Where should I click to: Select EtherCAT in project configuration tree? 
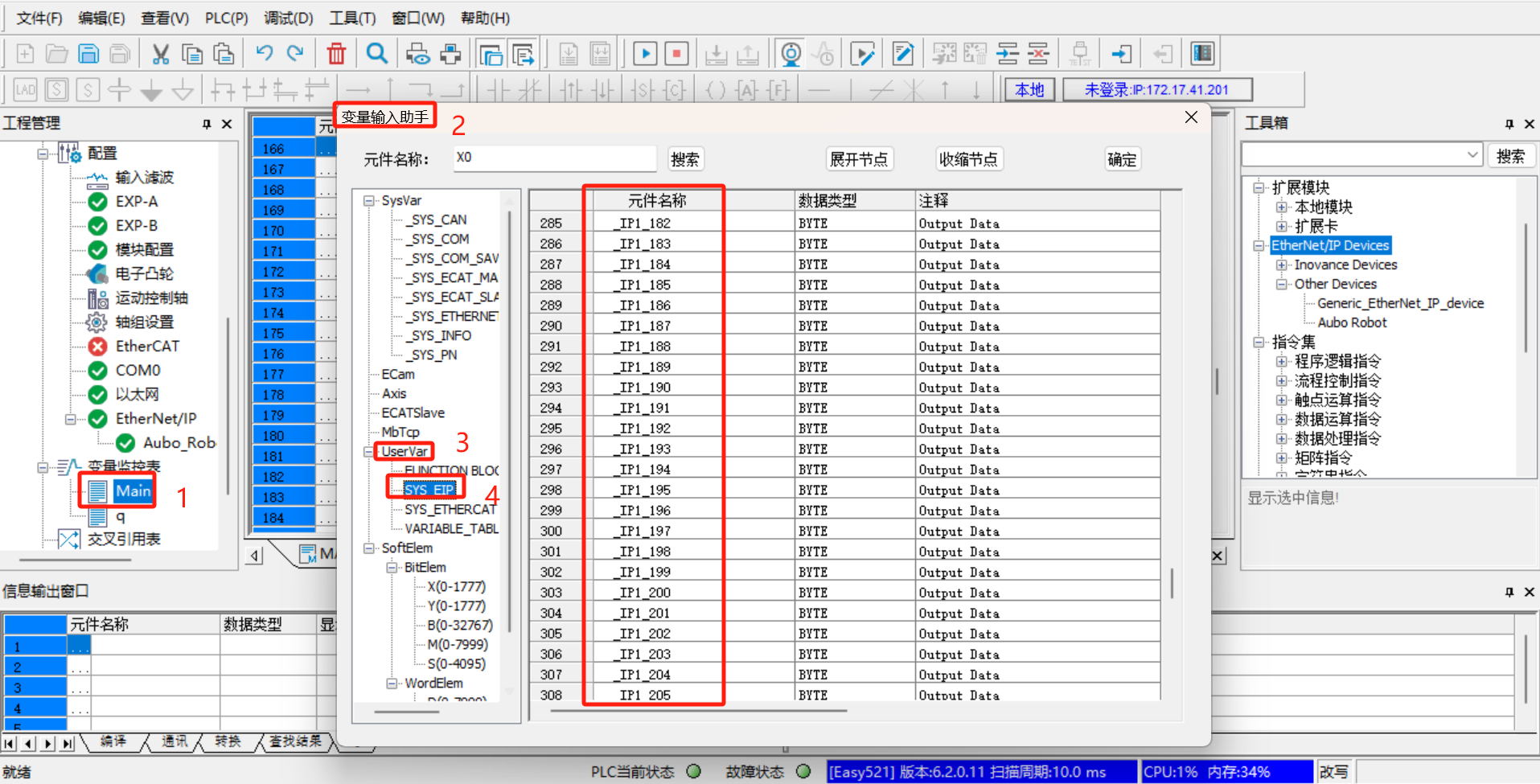[147, 347]
